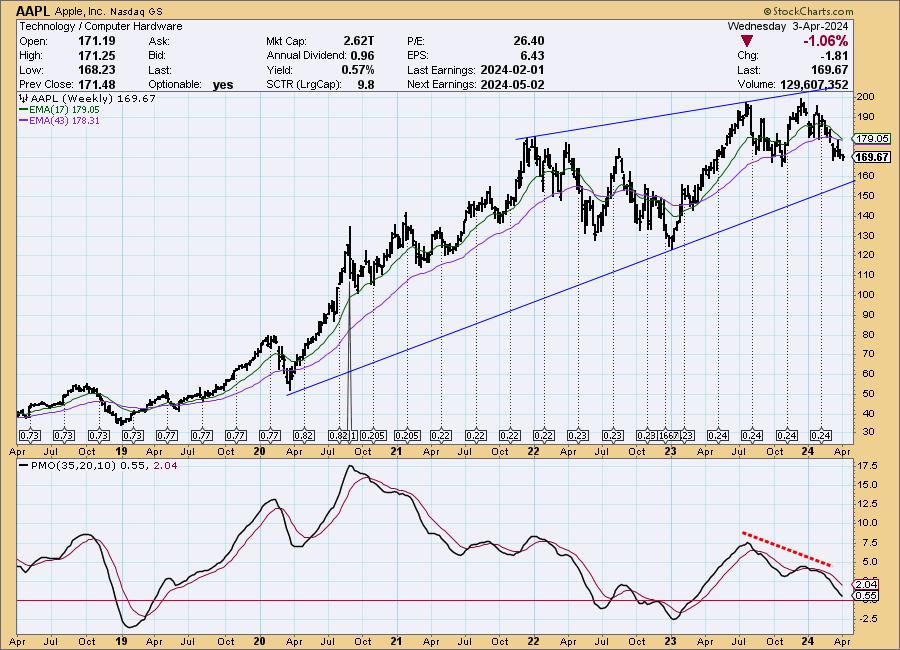Click year '23' on the PMO panel time axis

click(670, 641)
